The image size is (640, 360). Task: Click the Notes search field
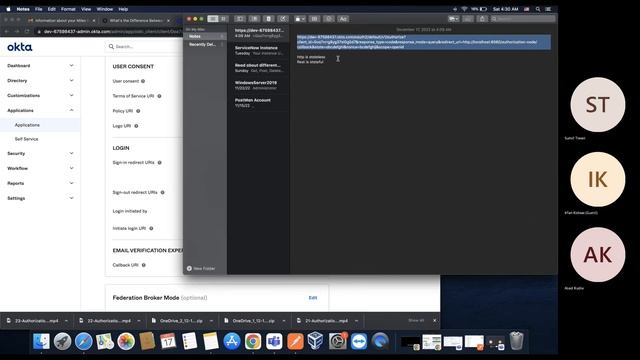coord(523,19)
